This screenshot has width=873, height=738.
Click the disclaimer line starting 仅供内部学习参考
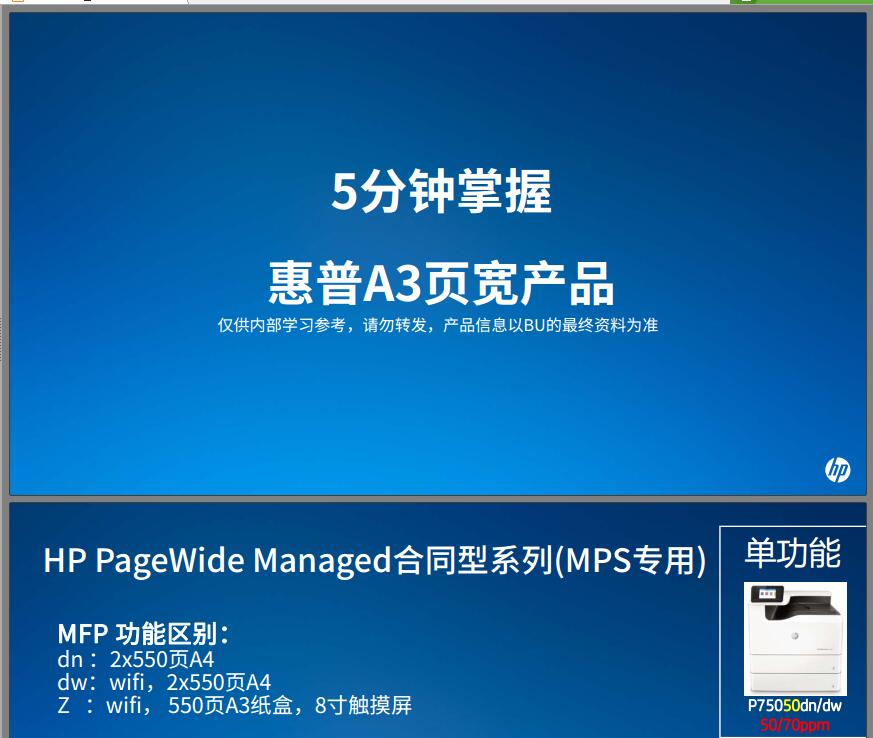[438, 325]
